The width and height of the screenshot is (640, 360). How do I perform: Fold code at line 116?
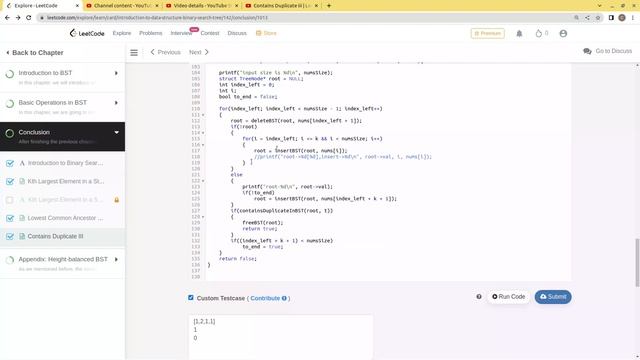203,145
